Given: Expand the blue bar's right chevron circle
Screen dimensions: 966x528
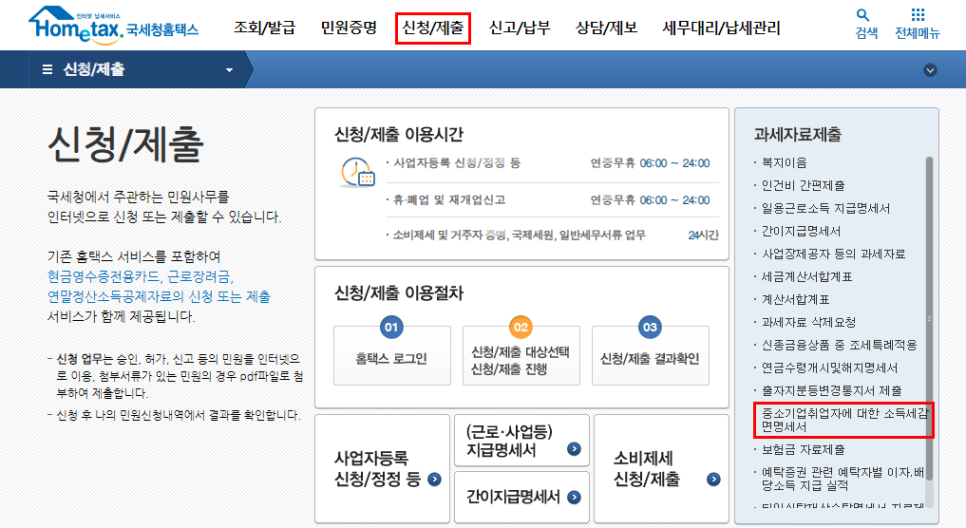Looking at the screenshot, I should pyautogui.click(x=930, y=70).
